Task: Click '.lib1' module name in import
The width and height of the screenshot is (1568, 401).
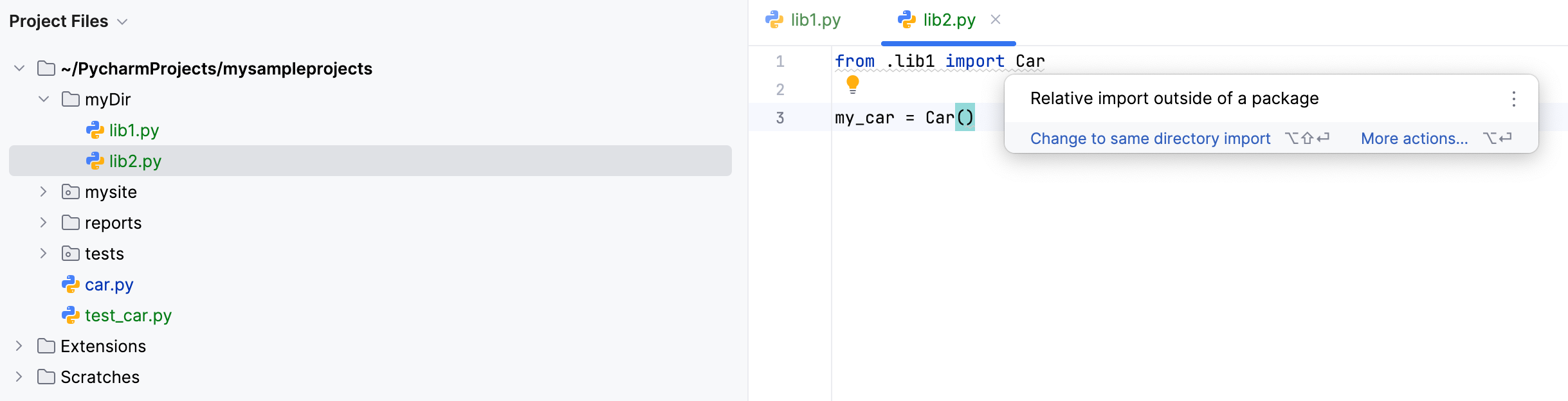Action: (910, 61)
